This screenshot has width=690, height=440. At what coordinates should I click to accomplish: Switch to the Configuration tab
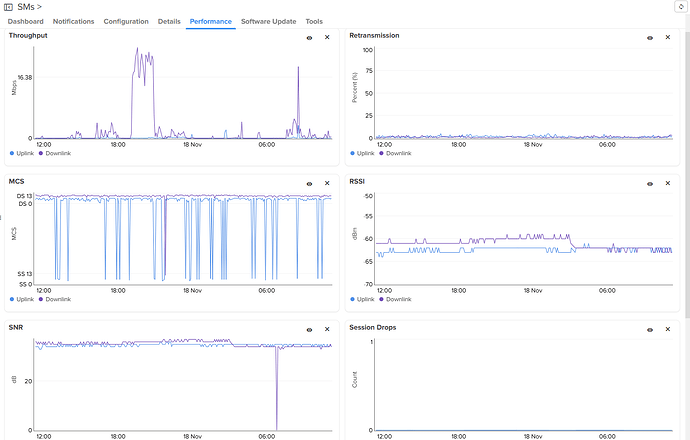126,21
